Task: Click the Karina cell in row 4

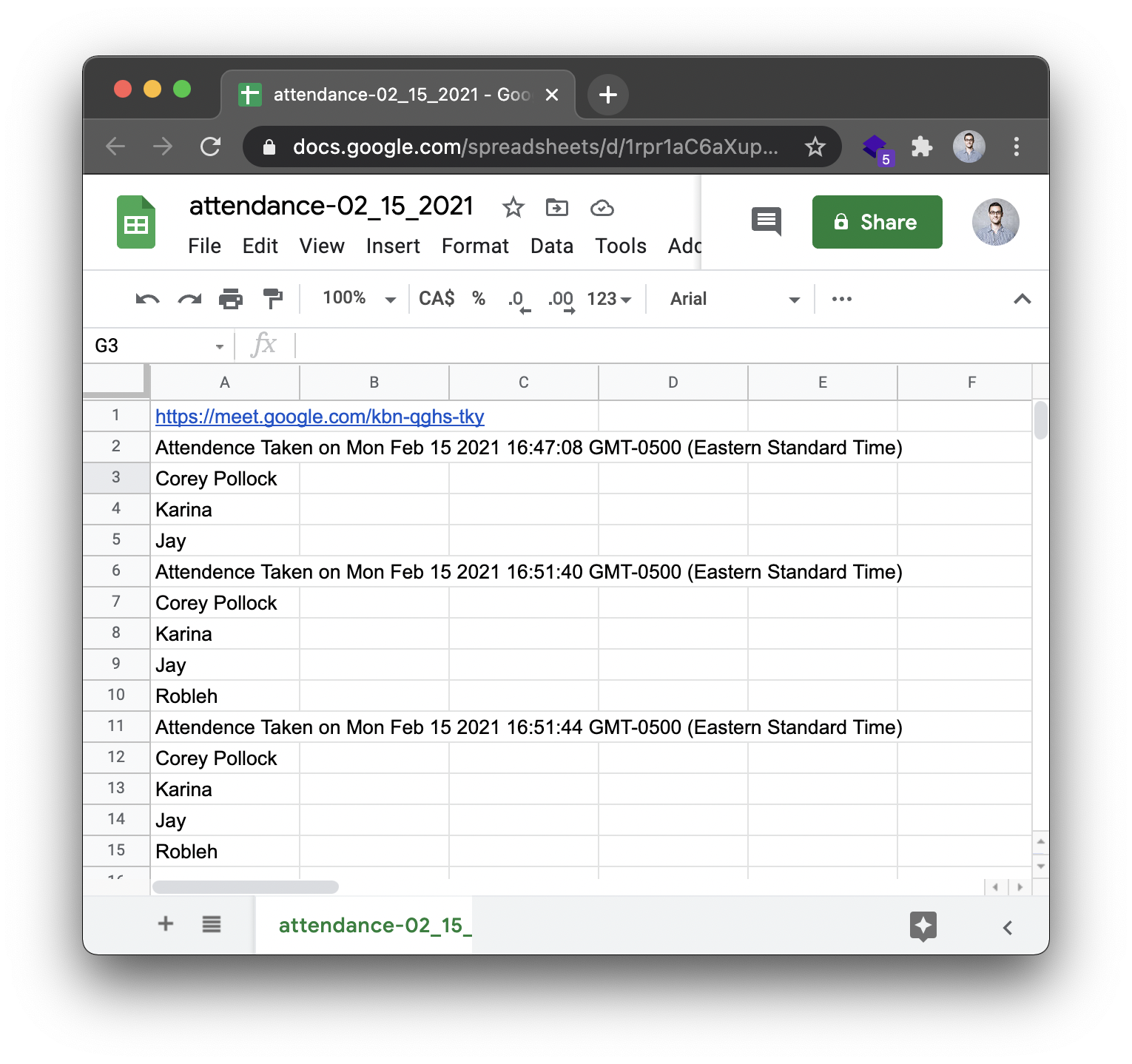Action: [x=225, y=510]
